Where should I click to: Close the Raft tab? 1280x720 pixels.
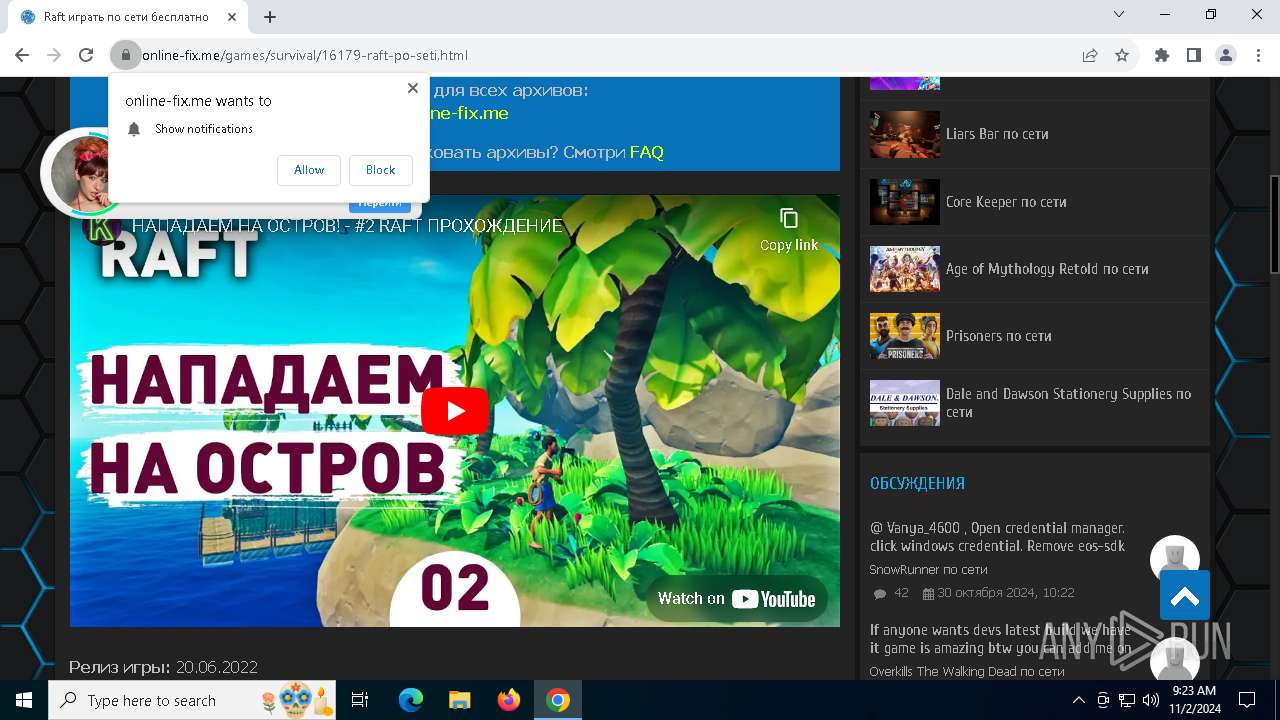click(233, 17)
